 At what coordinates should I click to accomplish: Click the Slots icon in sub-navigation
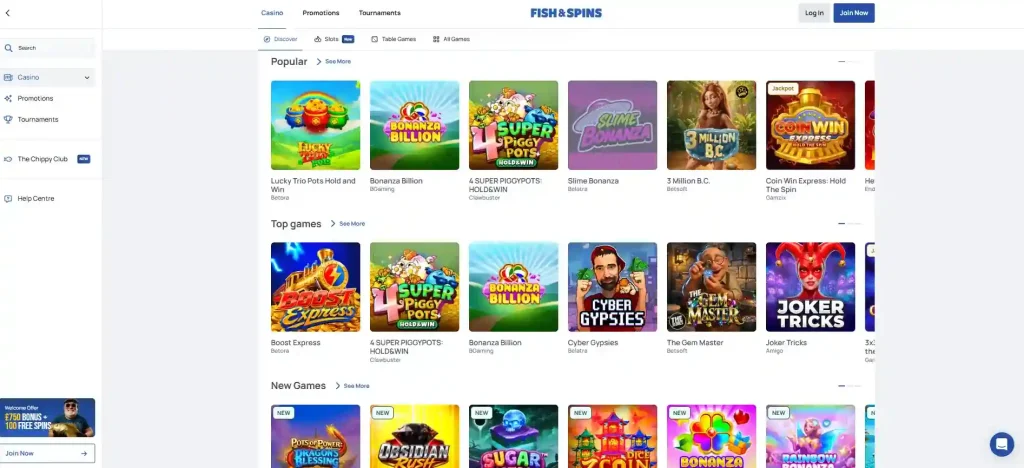(318, 39)
